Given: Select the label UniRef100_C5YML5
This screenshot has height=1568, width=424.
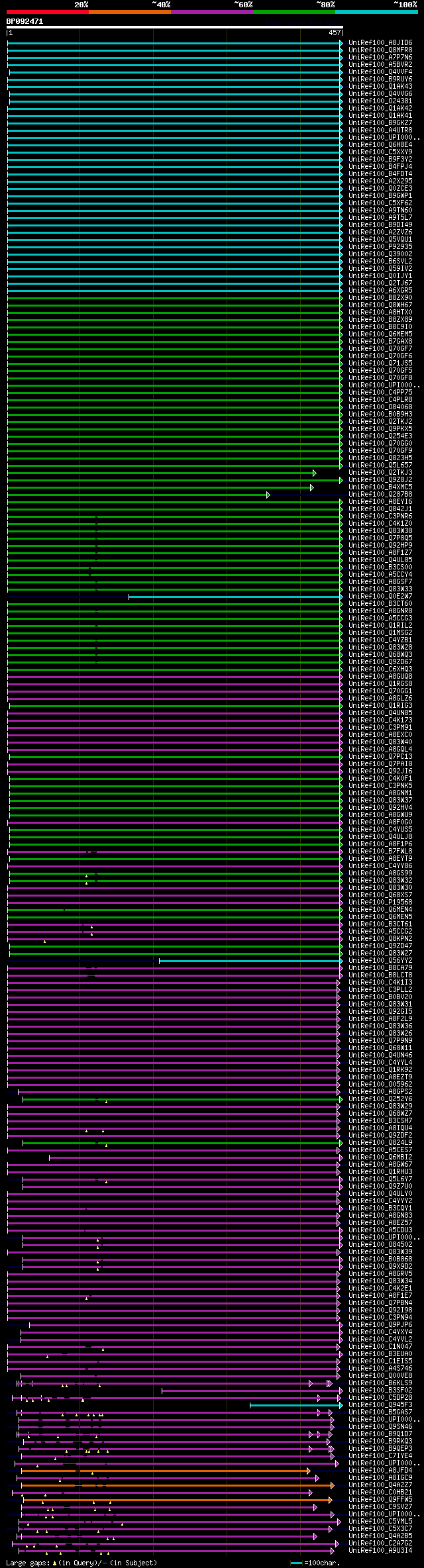Looking at the screenshot, I should 380,1522.
